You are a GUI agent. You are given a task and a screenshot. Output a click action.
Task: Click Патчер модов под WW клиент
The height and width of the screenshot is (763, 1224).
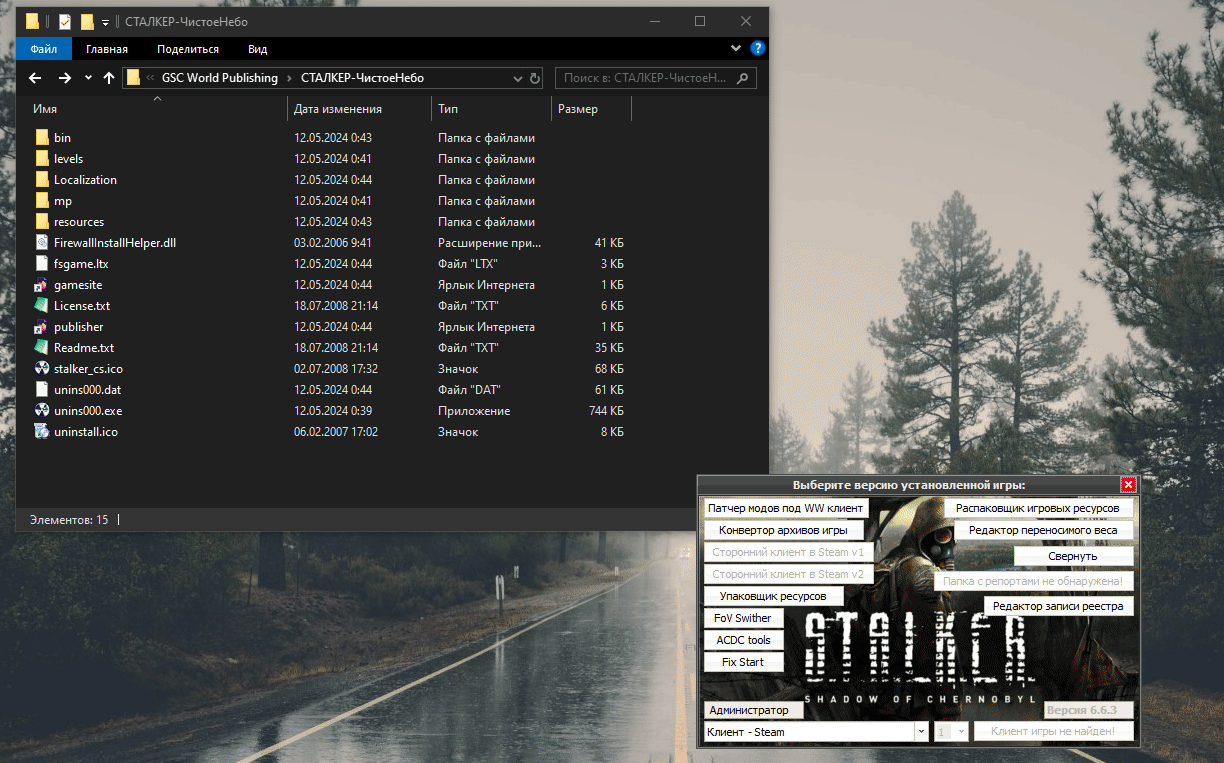coord(785,508)
